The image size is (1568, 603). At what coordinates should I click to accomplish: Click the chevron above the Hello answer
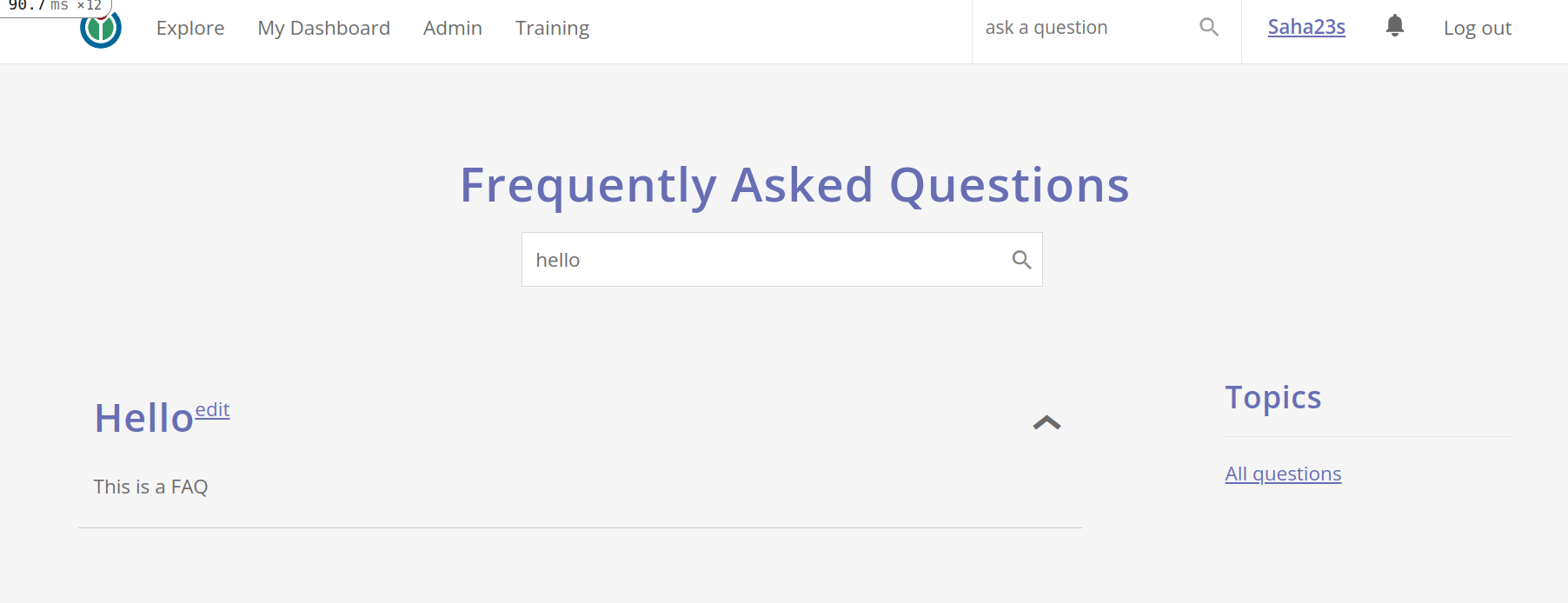pos(1046,422)
